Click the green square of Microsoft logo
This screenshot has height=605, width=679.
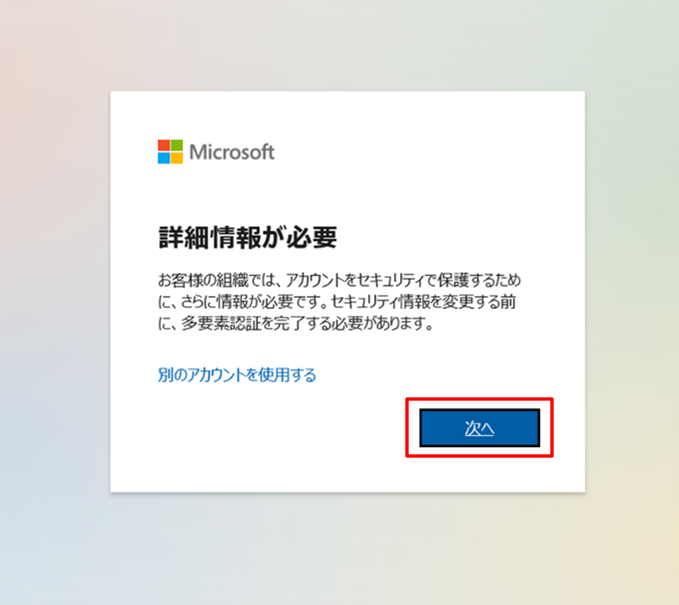pyautogui.click(x=177, y=145)
